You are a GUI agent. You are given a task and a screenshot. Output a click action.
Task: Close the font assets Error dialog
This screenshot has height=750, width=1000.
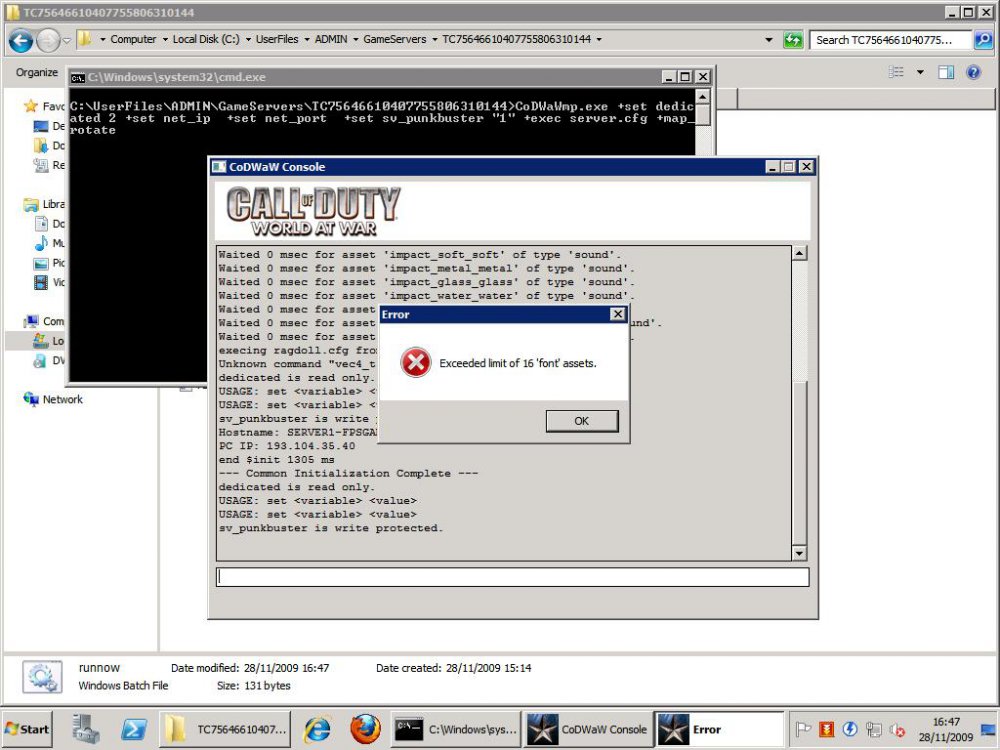click(617, 314)
